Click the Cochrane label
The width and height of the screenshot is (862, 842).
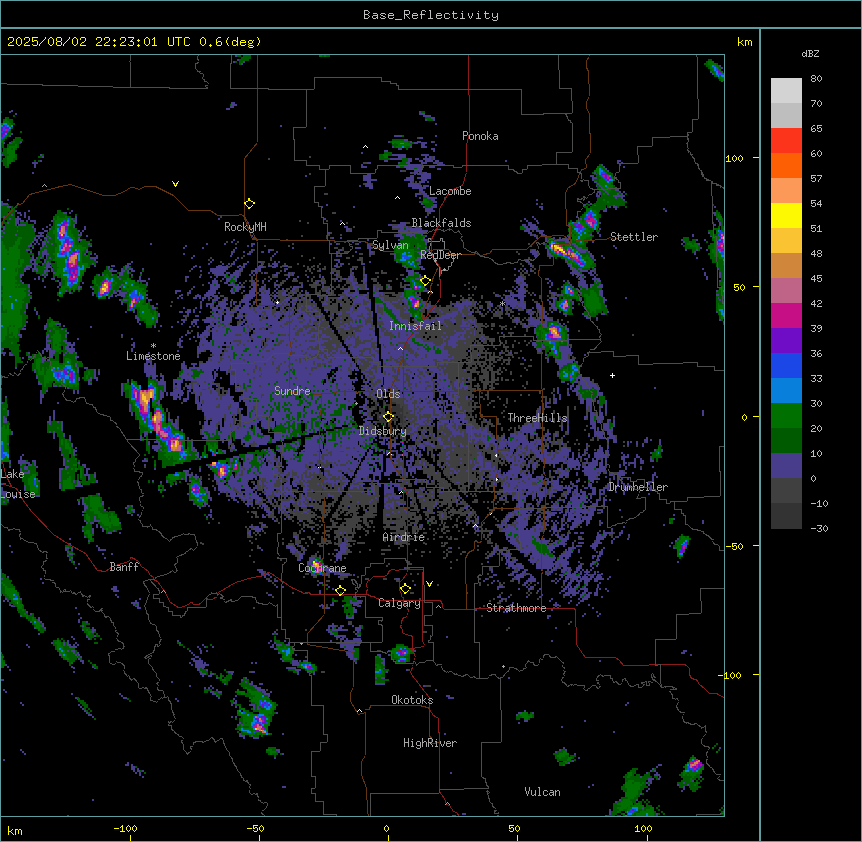[322, 568]
